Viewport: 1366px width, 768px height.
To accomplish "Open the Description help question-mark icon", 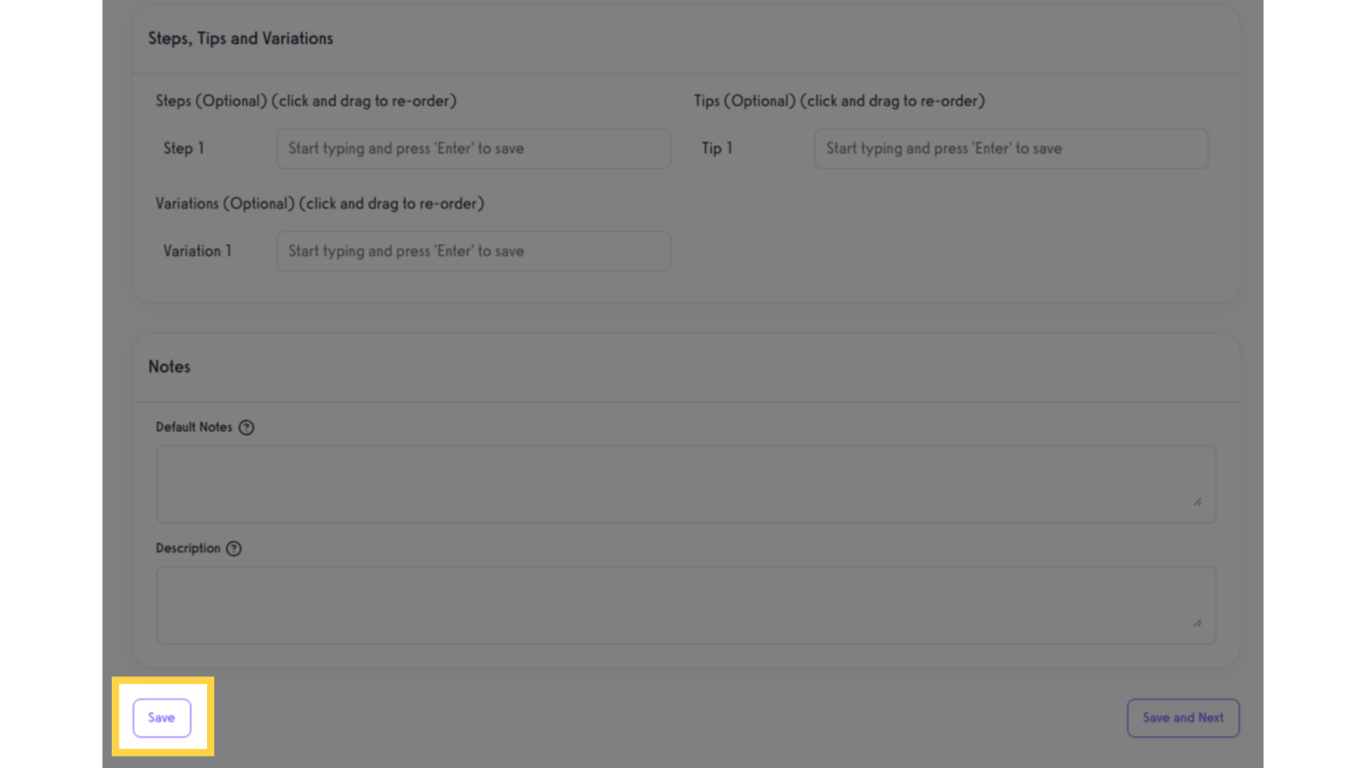I will [x=234, y=548].
